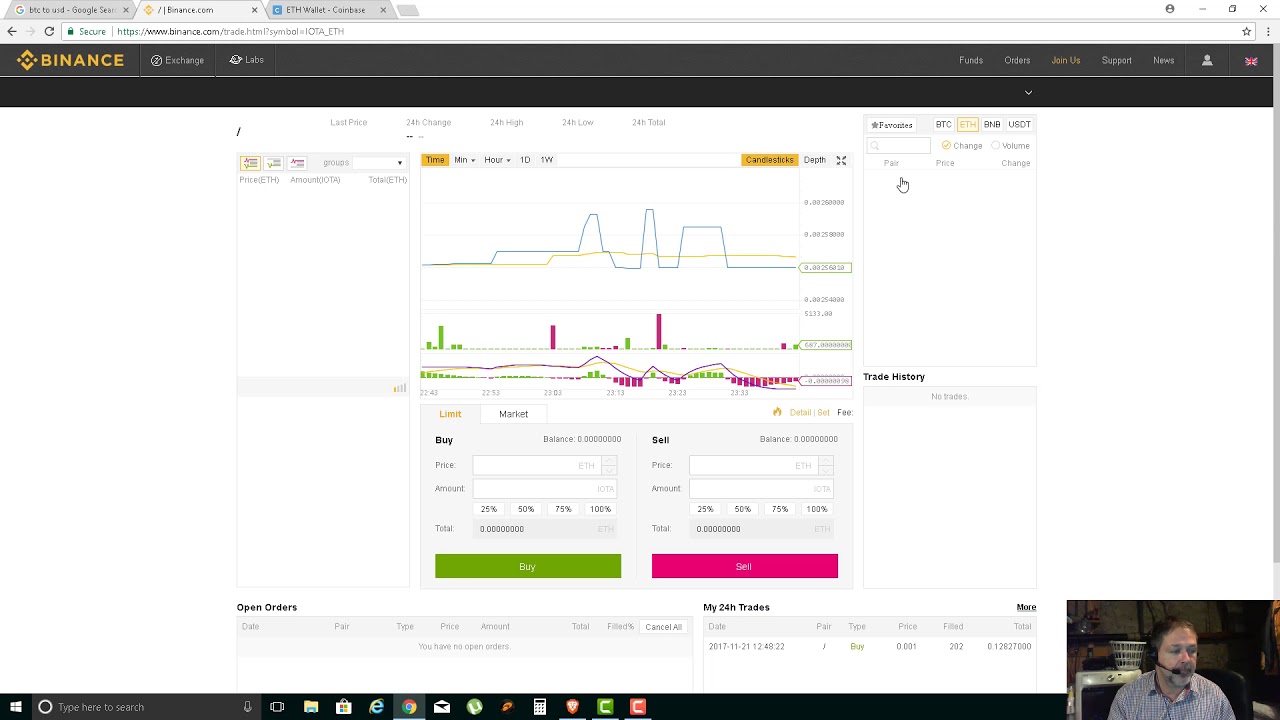Open the News page
The width and height of the screenshot is (1280, 720).
click(x=1163, y=60)
